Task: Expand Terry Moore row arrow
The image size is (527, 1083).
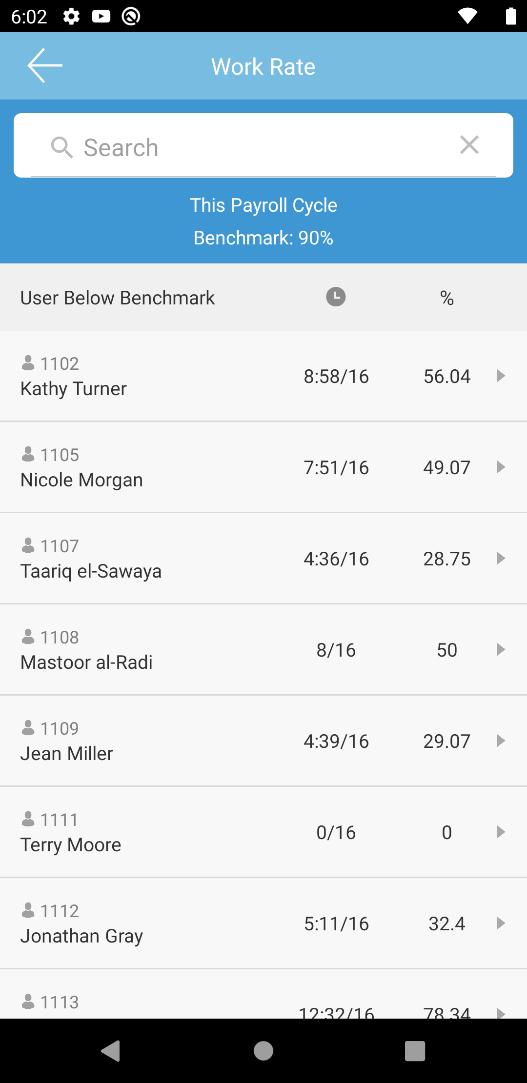Action: pos(501,832)
